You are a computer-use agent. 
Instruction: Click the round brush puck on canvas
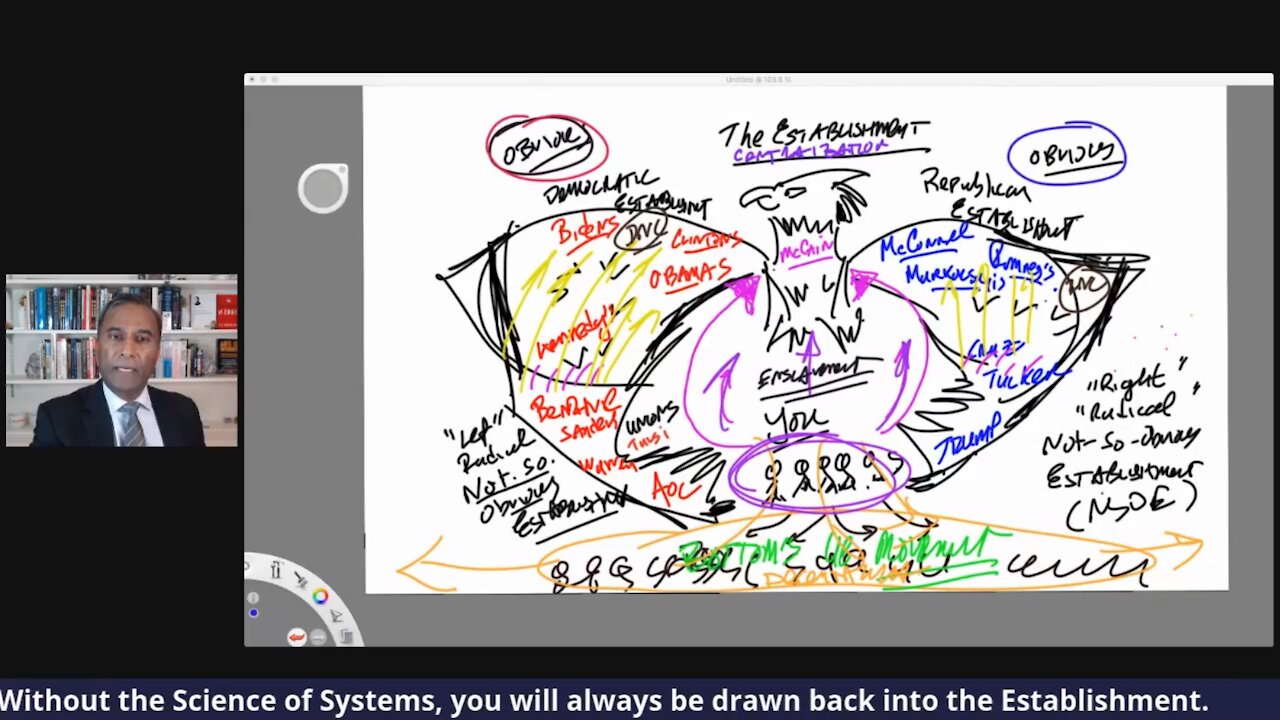[x=323, y=188]
